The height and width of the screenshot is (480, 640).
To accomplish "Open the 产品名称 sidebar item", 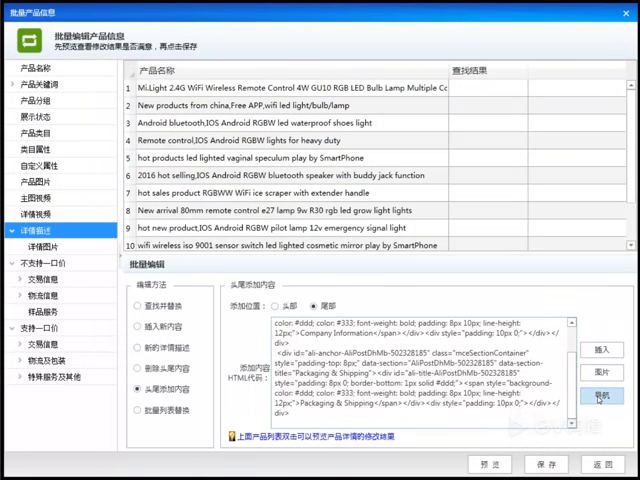I will click(x=36, y=68).
